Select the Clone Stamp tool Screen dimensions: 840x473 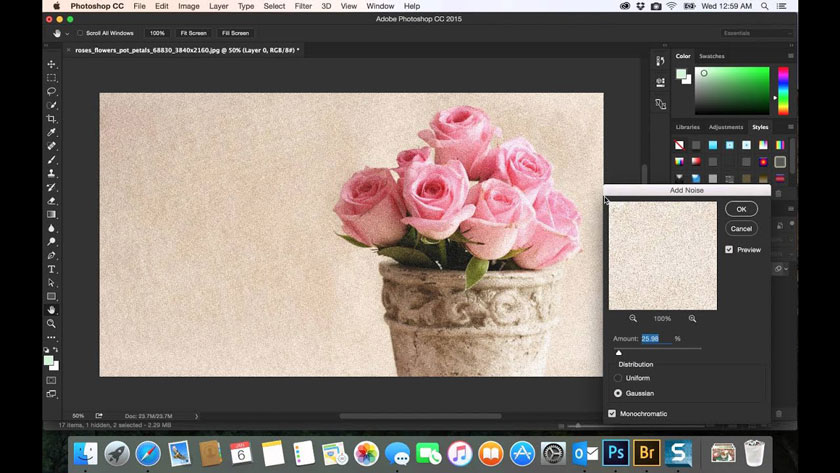pos(51,174)
